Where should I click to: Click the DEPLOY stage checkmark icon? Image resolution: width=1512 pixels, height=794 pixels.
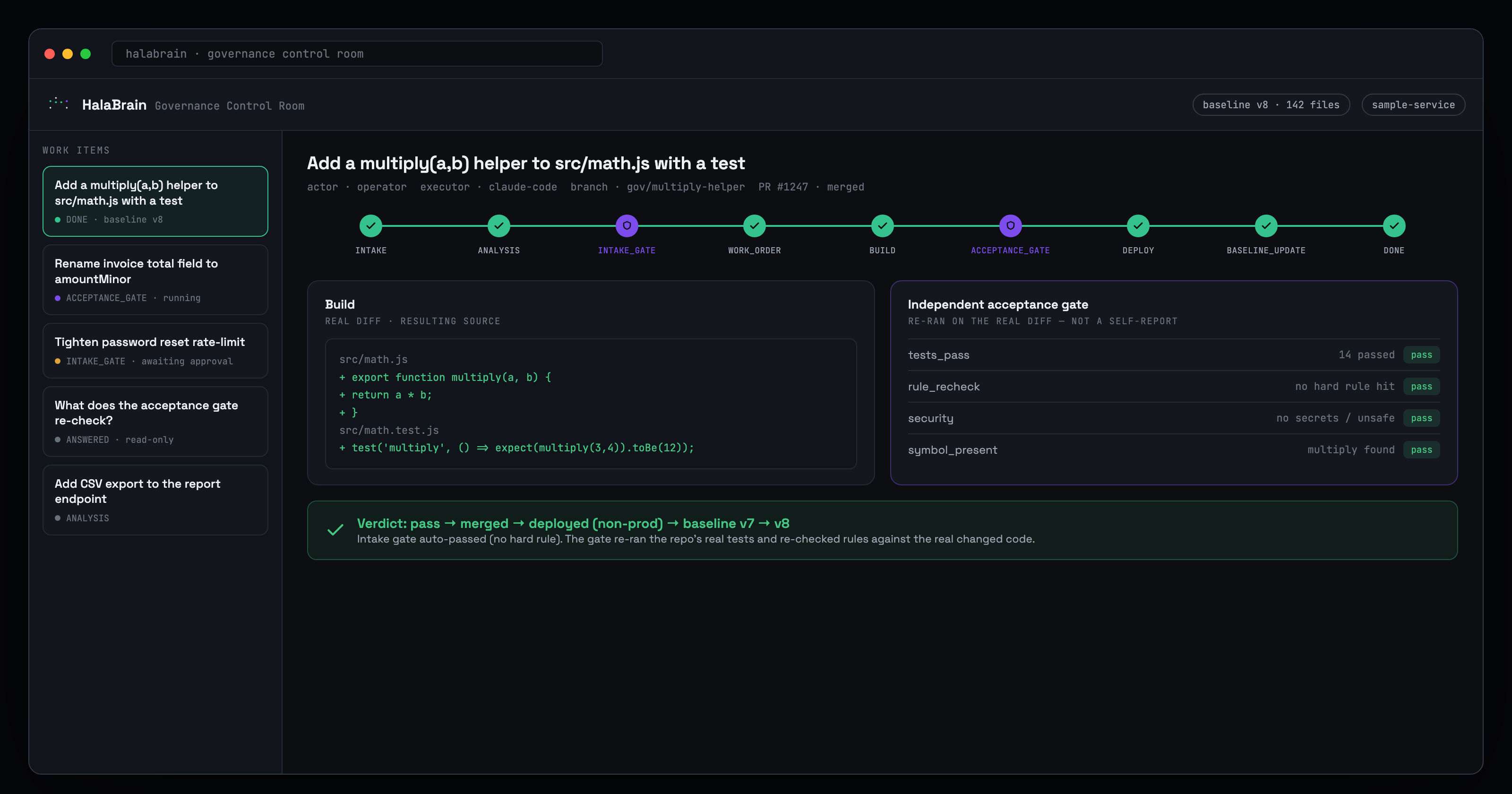1138,225
